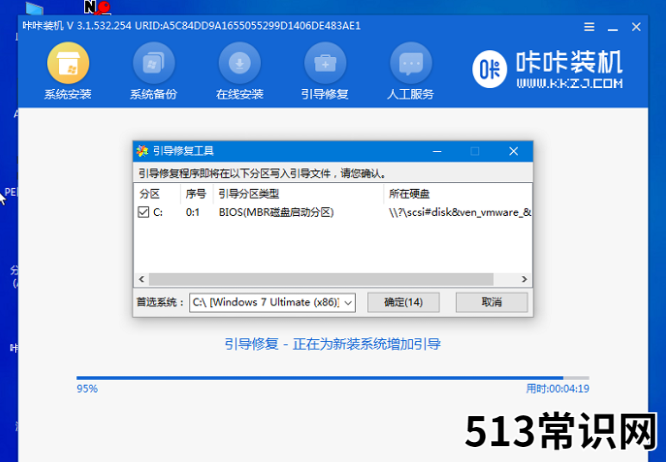Screen dimensions: 666x462
Task: Click the horizontal scrollbar thumb in partition list
Action: (x=321, y=279)
